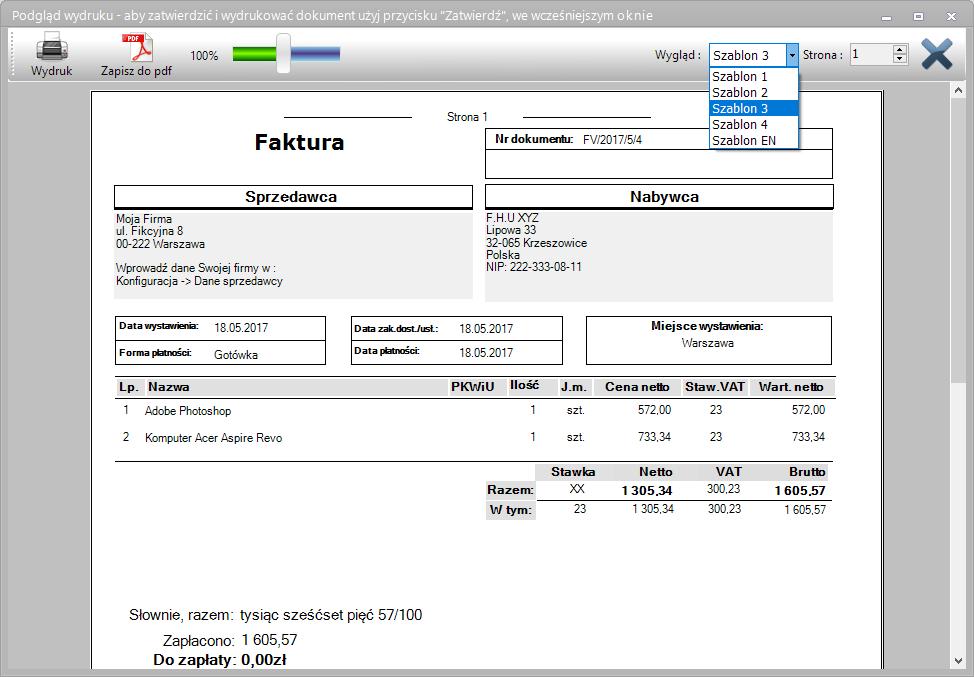Click address 32-065 Krzeszowice
This screenshot has height=677, width=974.
point(536,243)
